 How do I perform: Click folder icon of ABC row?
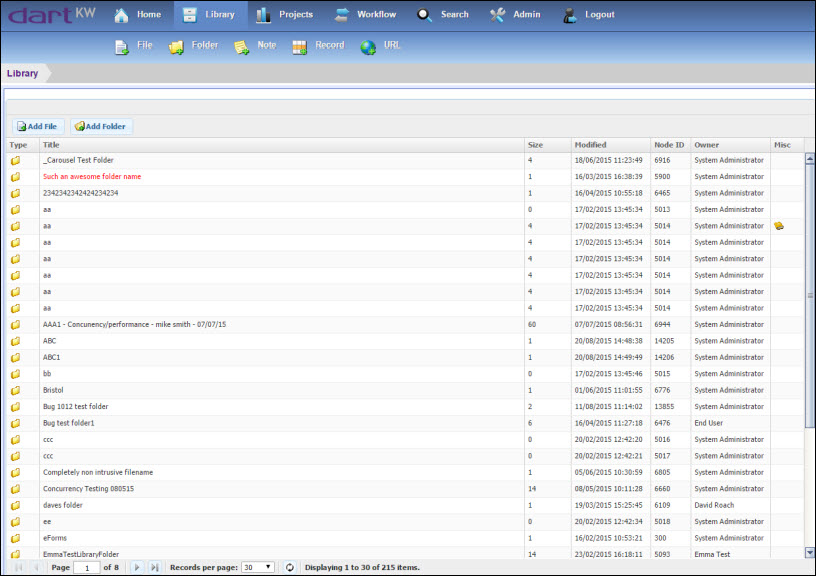[16, 341]
